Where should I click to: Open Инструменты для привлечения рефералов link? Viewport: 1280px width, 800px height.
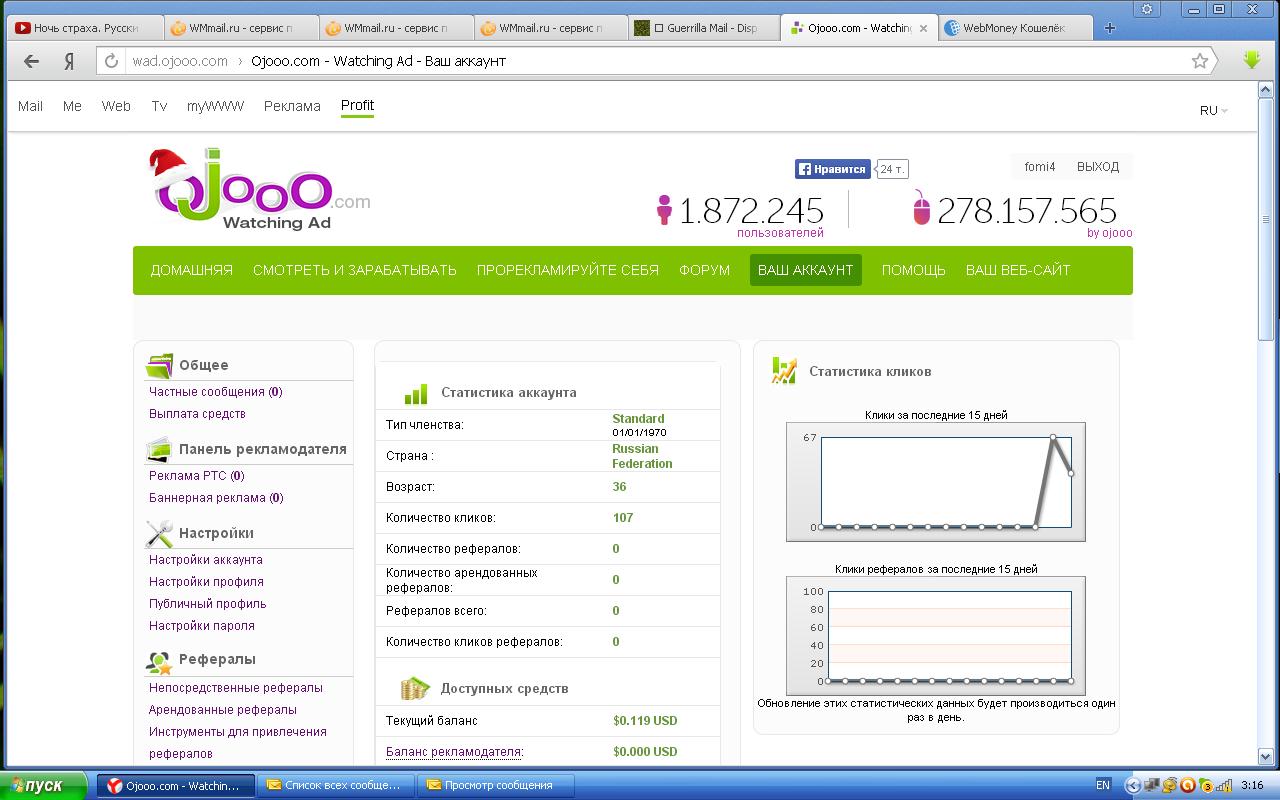pyautogui.click(x=238, y=742)
